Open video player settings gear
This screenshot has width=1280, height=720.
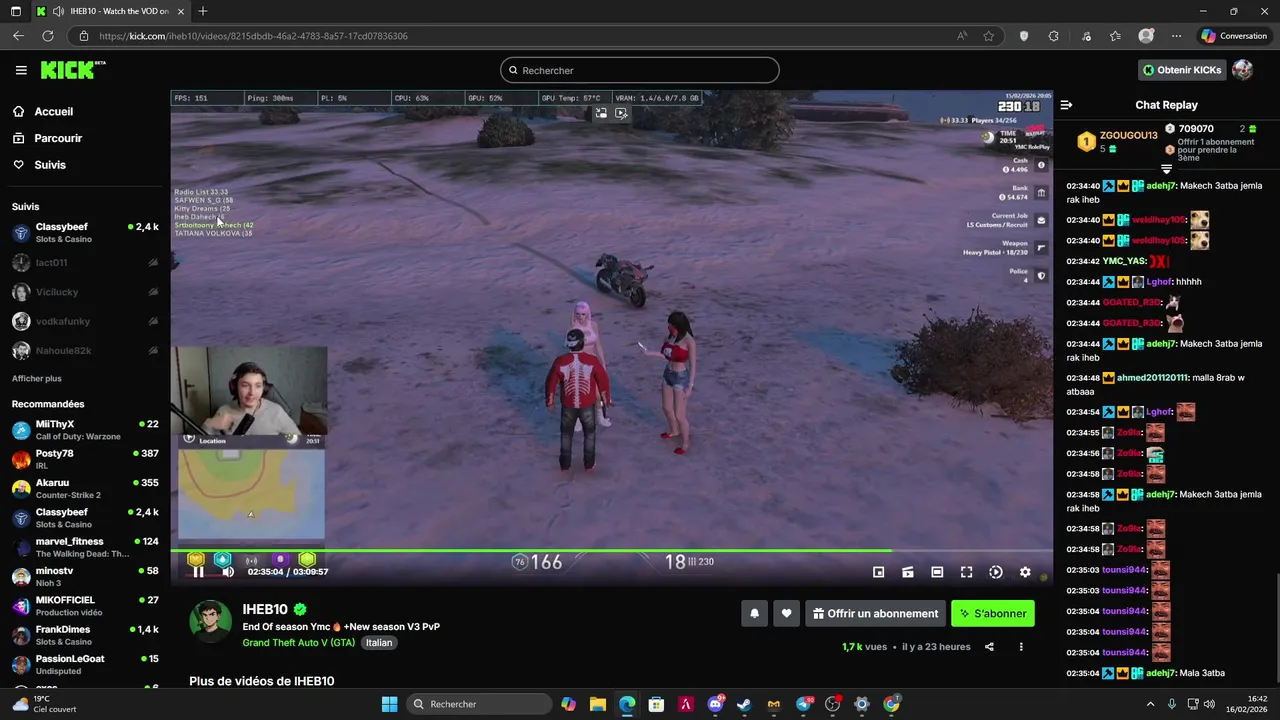point(1025,572)
